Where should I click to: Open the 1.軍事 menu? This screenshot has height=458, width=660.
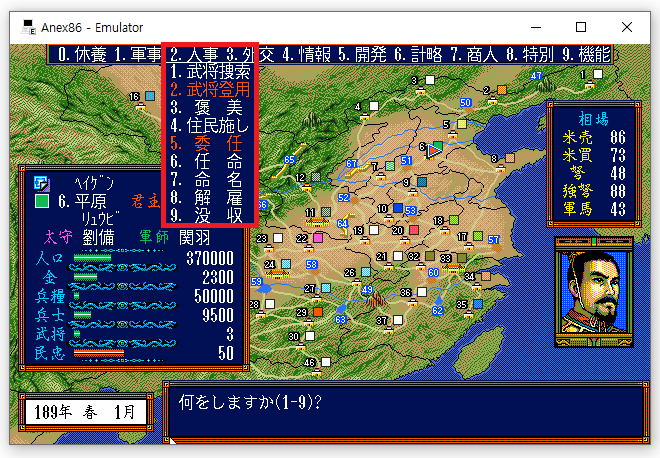click(x=138, y=54)
